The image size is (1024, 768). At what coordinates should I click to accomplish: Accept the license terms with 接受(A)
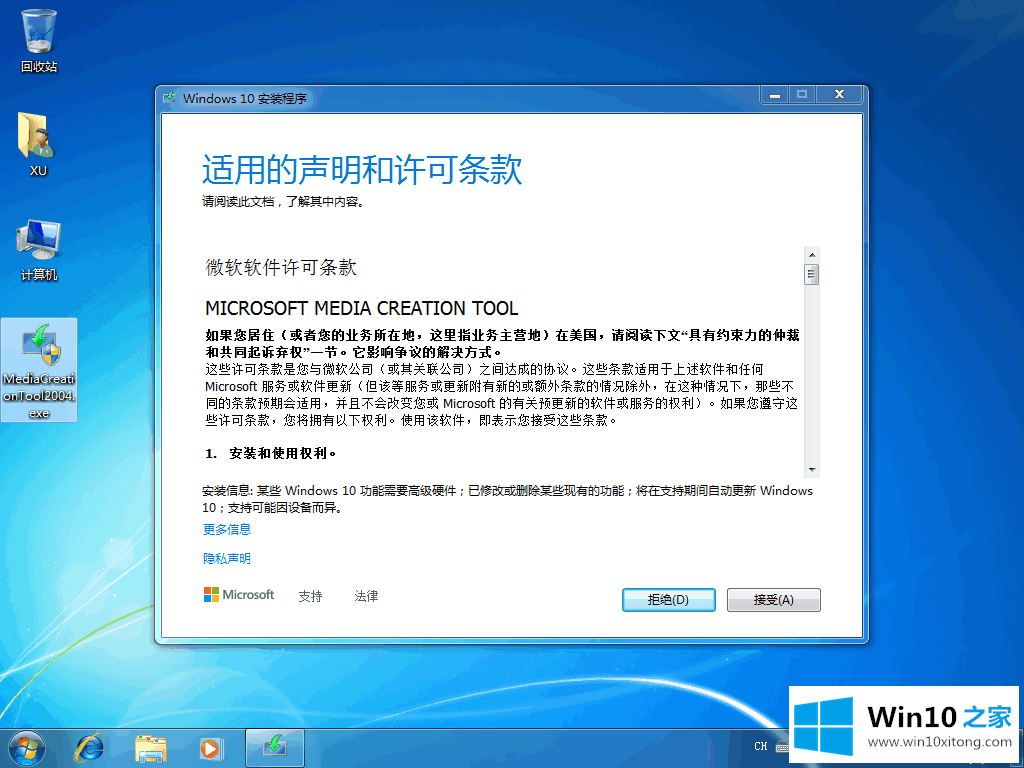click(x=773, y=600)
